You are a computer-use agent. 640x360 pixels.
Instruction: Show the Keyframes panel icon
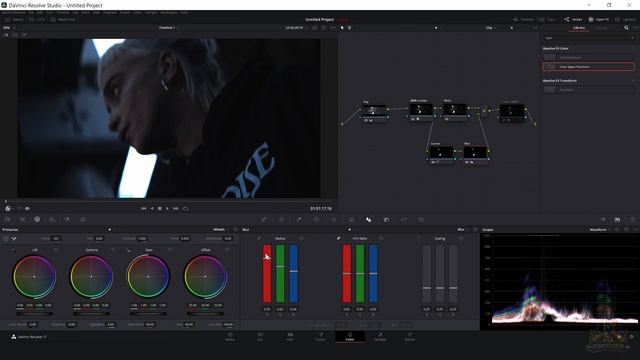pos(603,220)
